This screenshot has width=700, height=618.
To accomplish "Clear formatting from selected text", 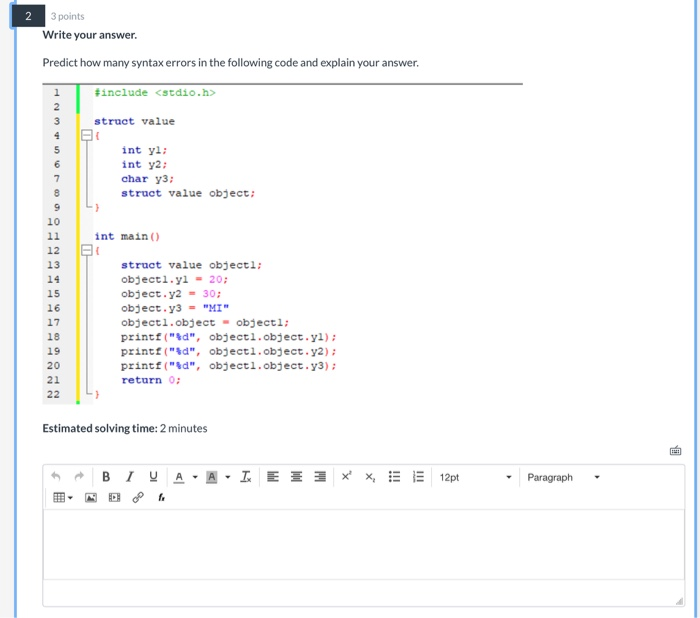I will coord(246,476).
